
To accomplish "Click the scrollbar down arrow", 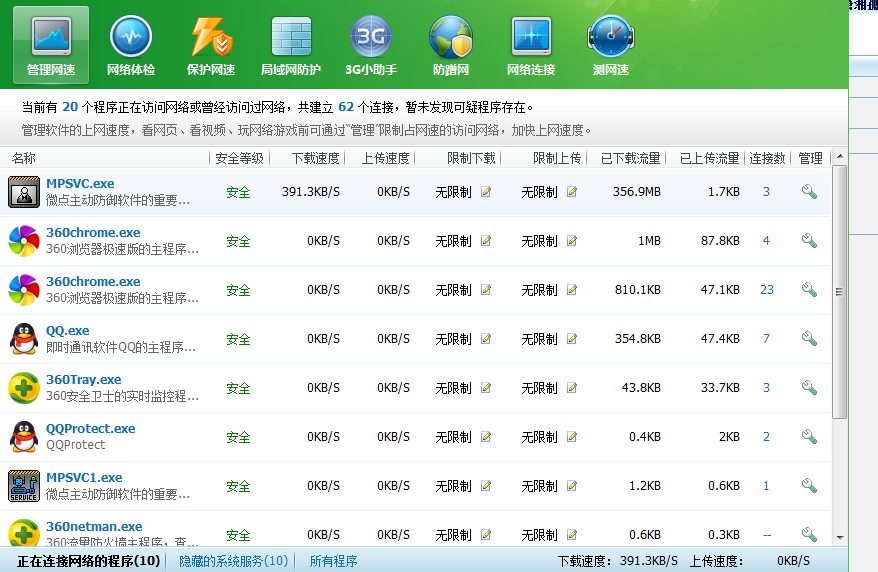I will pyautogui.click(x=840, y=537).
